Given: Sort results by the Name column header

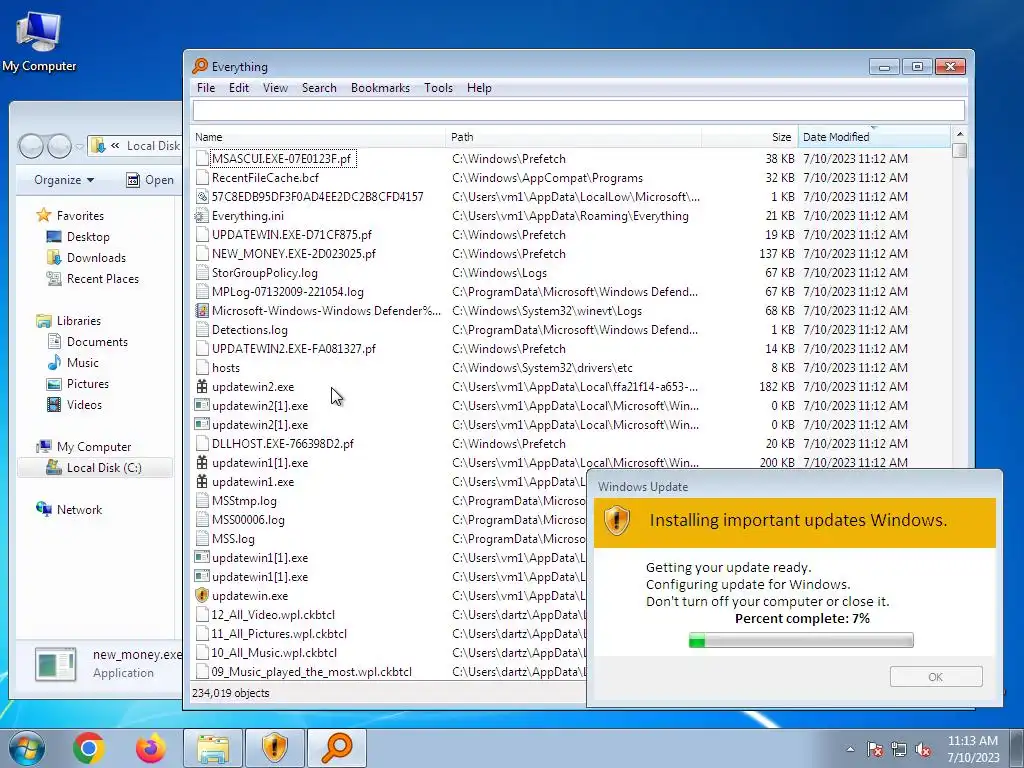Looking at the screenshot, I should (x=319, y=137).
